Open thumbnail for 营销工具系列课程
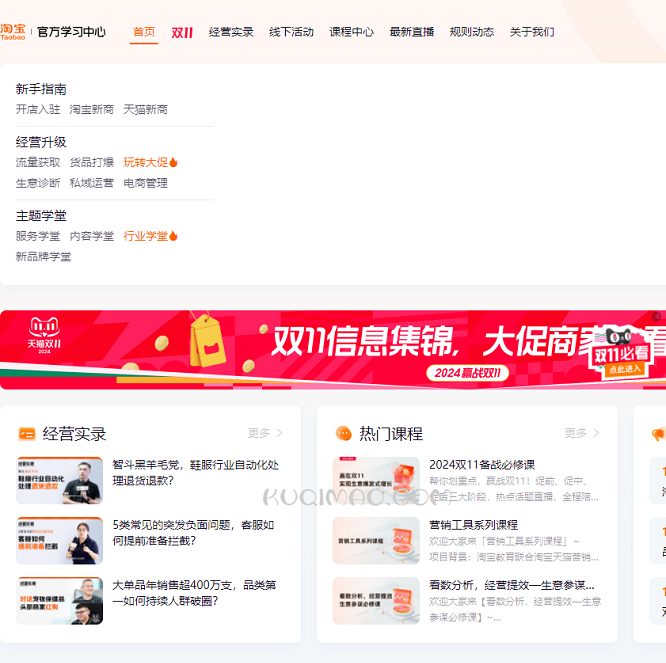 376,540
